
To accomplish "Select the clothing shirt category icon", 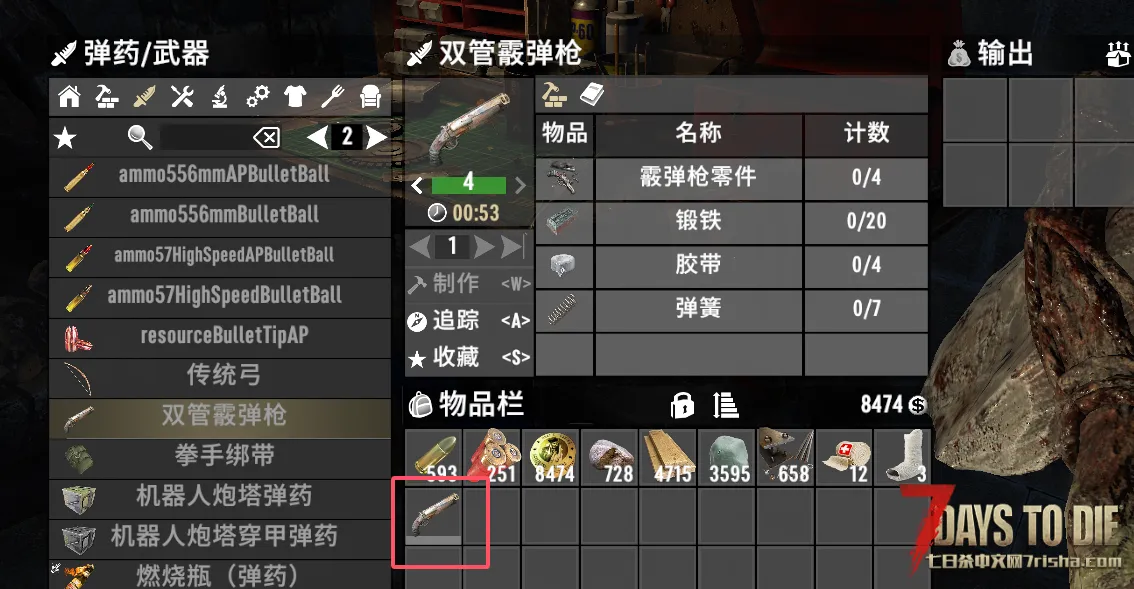I will 295,97.
